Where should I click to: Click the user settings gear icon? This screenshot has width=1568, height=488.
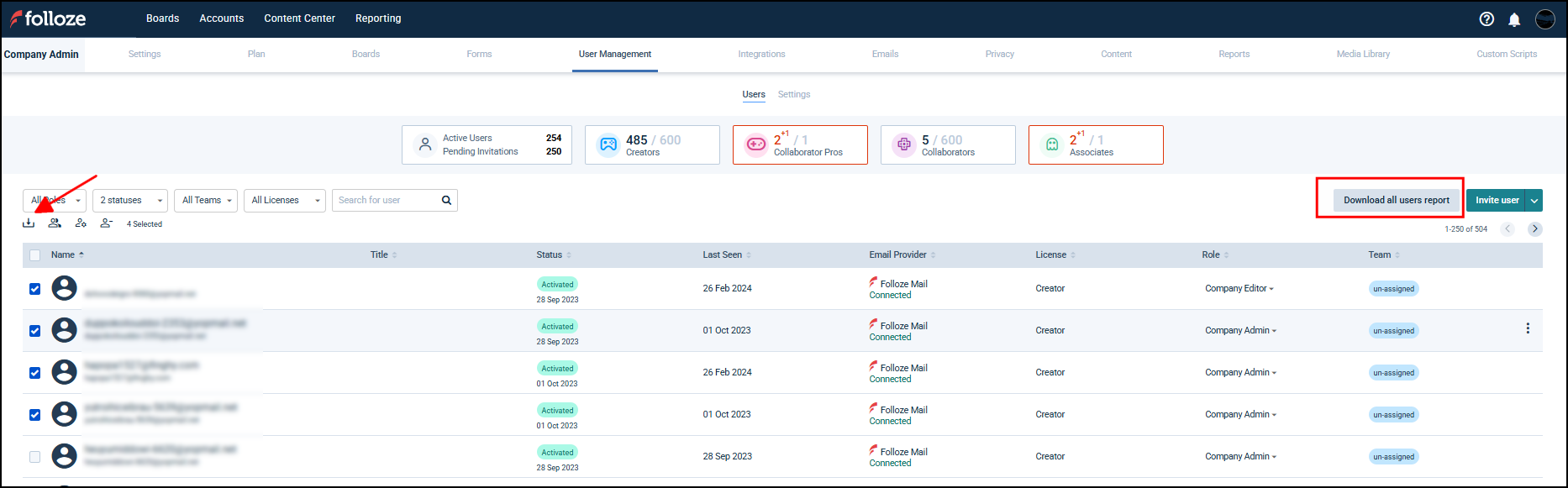coord(81,223)
